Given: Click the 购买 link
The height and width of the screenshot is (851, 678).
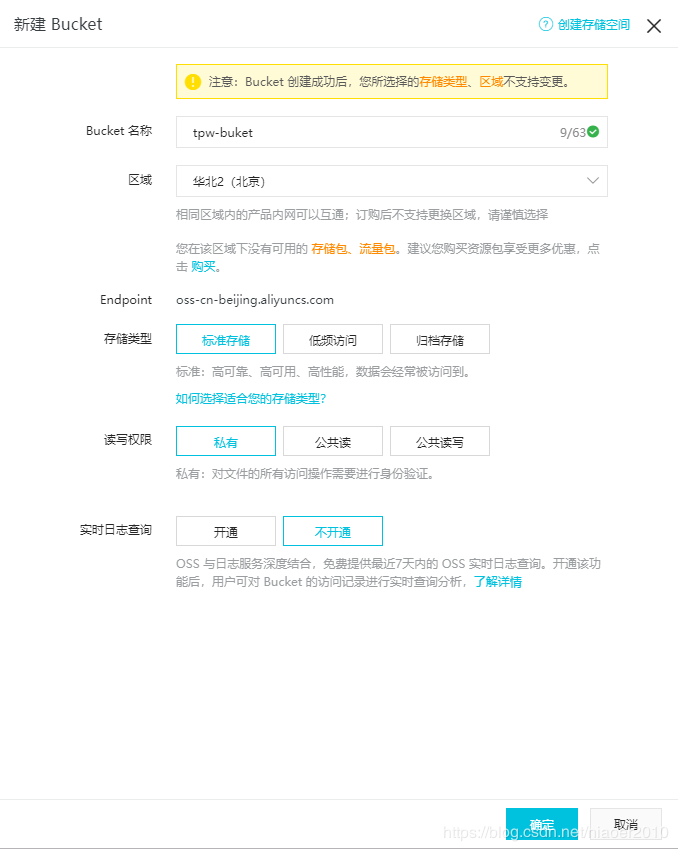Looking at the screenshot, I should [x=204, y=266].
